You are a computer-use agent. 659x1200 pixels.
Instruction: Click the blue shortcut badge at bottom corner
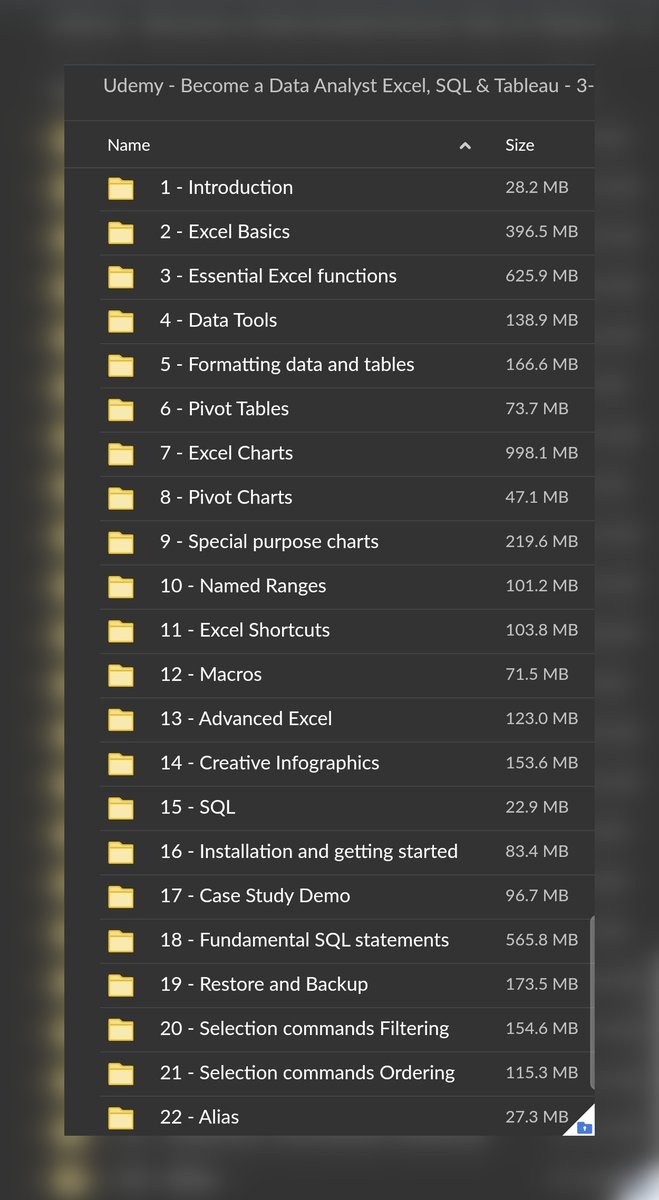[x=585, y=1127]
